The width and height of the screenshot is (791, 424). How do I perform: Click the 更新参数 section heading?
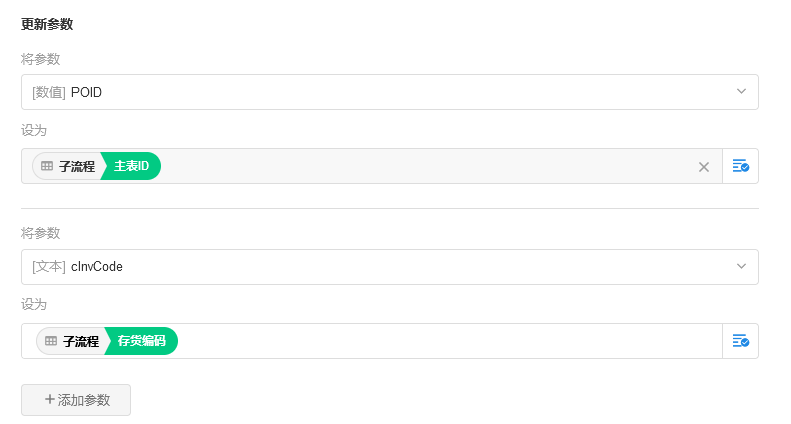(47, 24)
